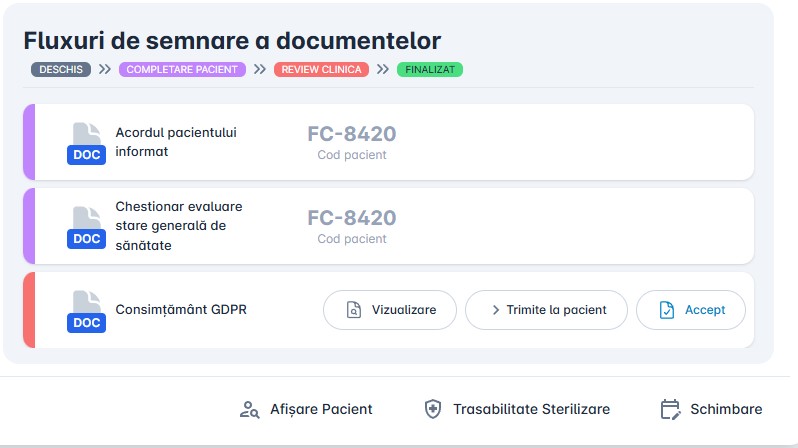Select the DESCHIS status badge

pos(61,70)
